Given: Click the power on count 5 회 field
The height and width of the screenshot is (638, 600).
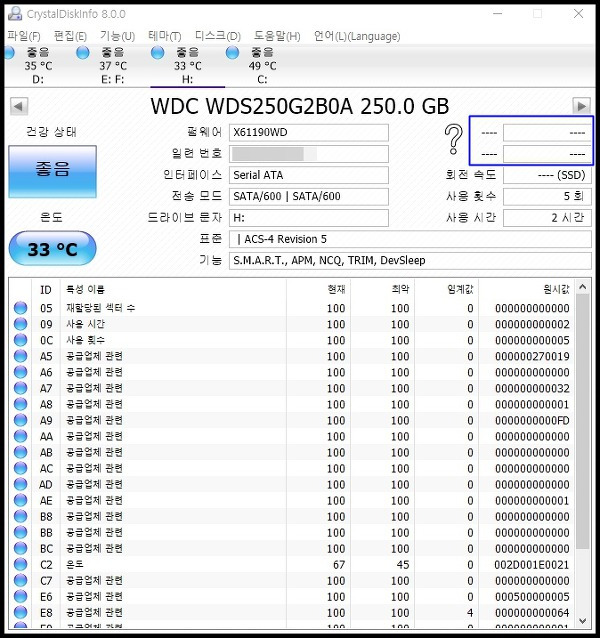Looking at the screenshot, I should (547, 197).
